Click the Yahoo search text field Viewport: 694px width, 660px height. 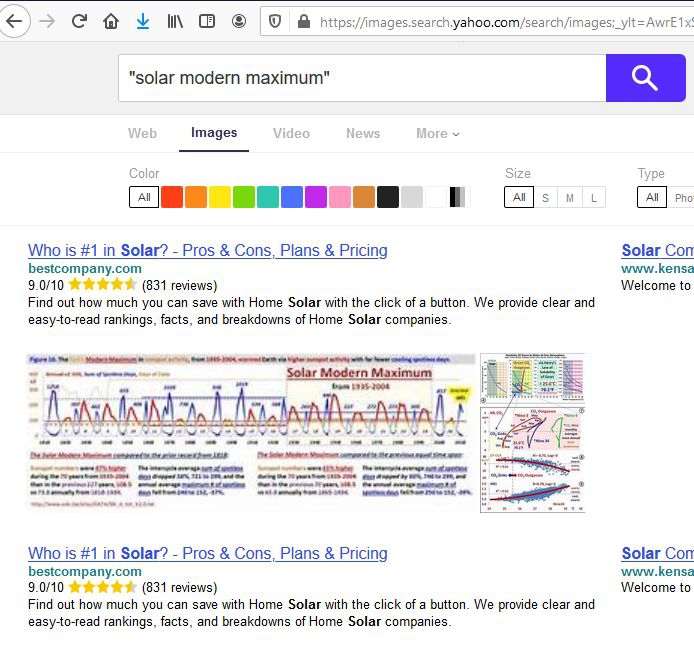pyautogui.click(x=362, y=78)
